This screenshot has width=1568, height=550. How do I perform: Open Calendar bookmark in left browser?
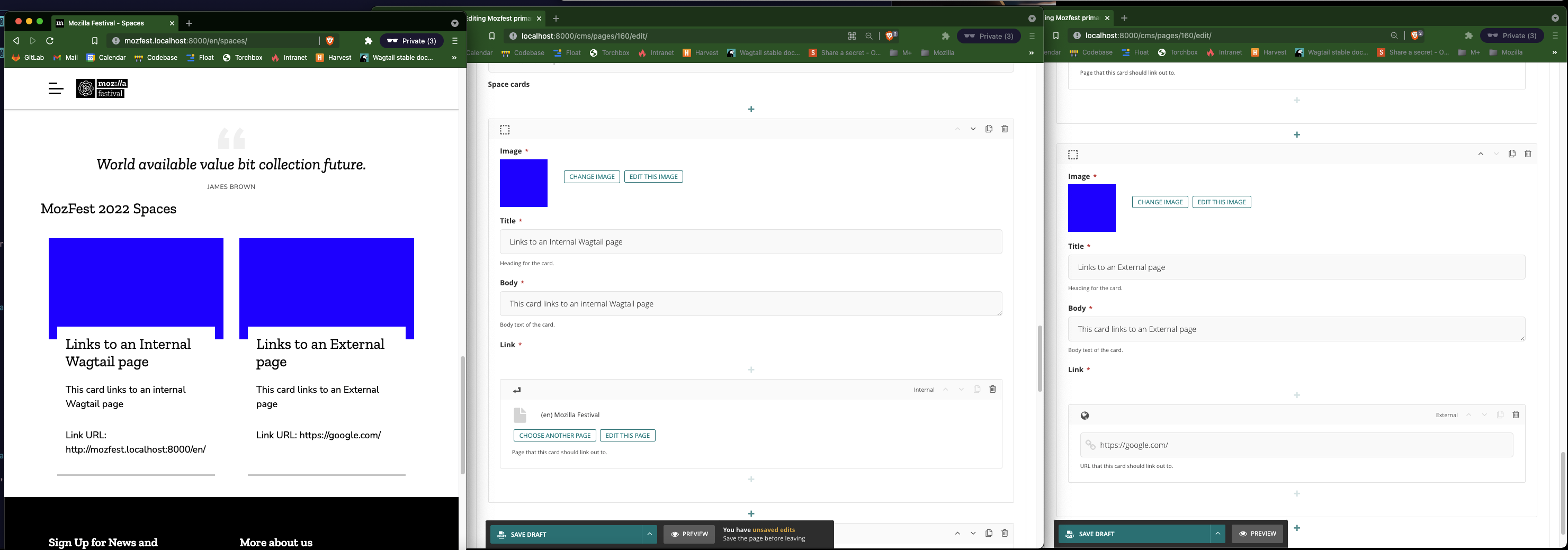pyautogui.click(x=106, y=58)
